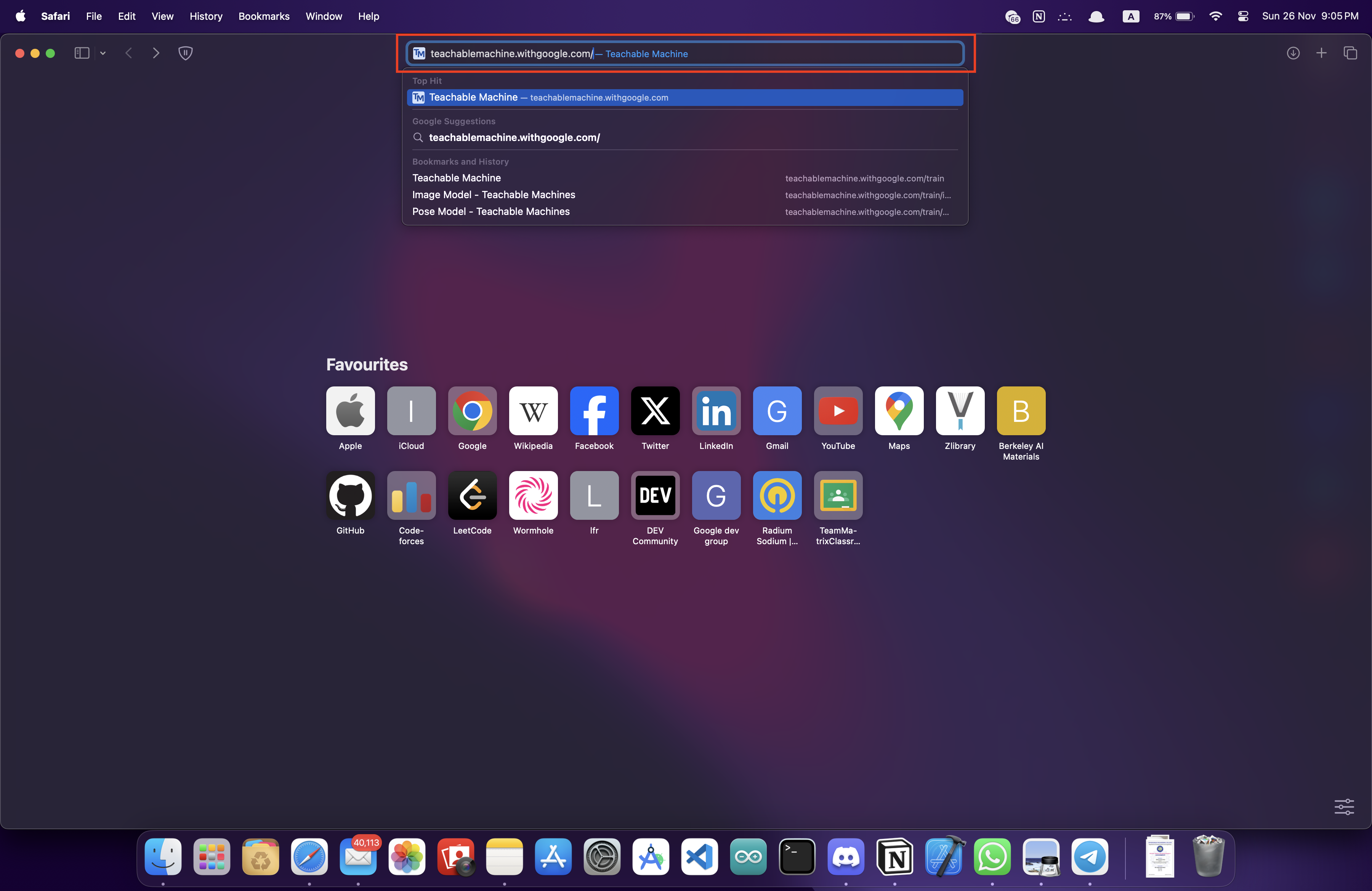1372x891 pixels.
Task: Open the Wi-Fi status menu
Action: tap(1215, 16)
